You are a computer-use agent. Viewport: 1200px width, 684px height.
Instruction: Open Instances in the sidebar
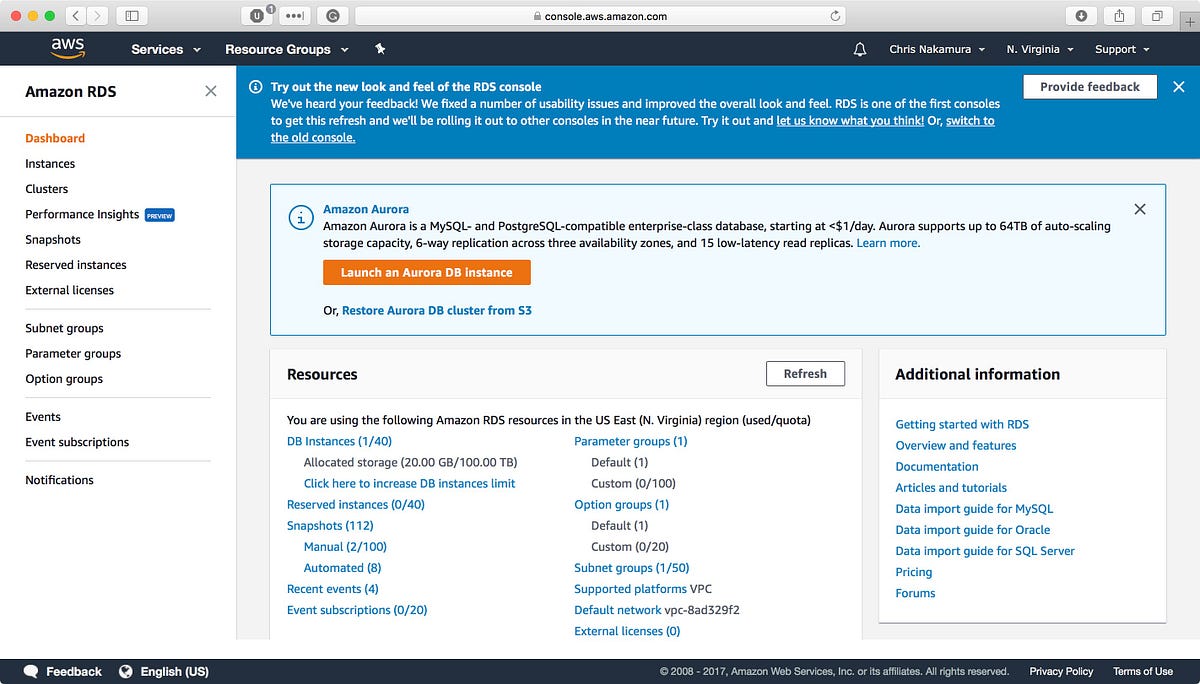[50, 164]
